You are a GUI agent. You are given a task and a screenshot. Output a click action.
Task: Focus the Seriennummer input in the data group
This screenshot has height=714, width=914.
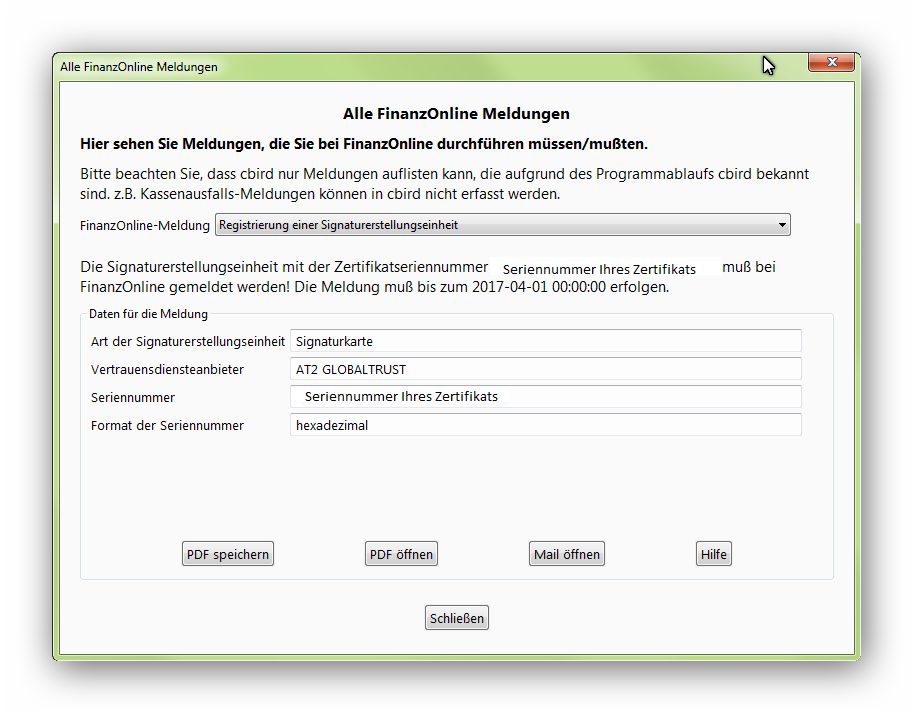(545, 397)
